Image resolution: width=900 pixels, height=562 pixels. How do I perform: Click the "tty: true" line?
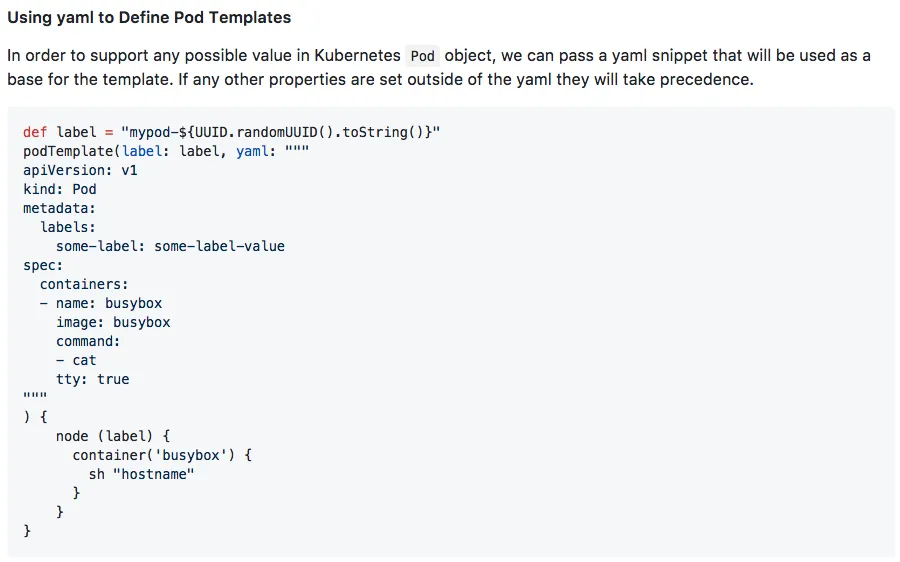point(93,379)
